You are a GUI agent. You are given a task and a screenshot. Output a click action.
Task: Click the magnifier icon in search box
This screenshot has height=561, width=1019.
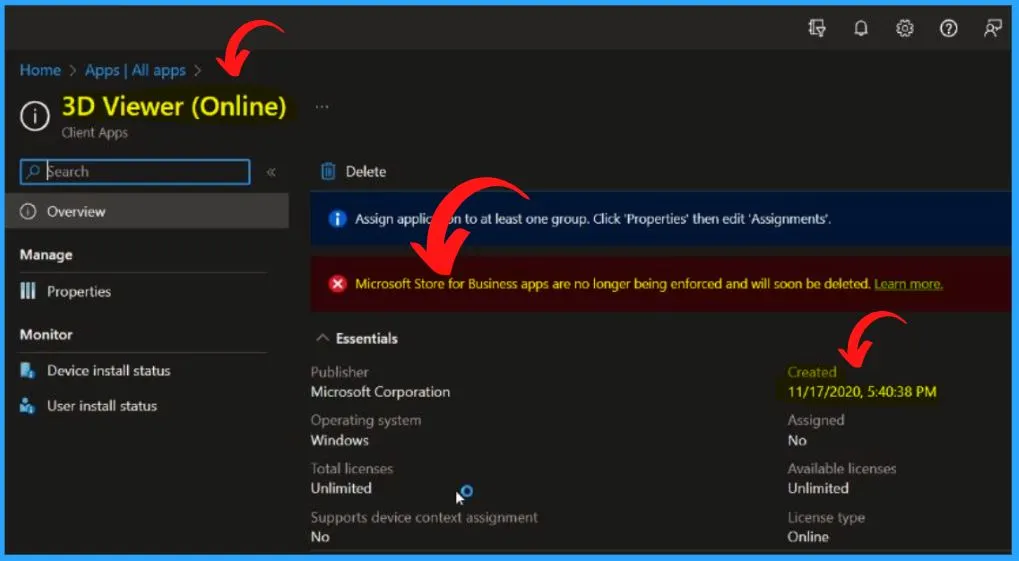tap(32, 172)
